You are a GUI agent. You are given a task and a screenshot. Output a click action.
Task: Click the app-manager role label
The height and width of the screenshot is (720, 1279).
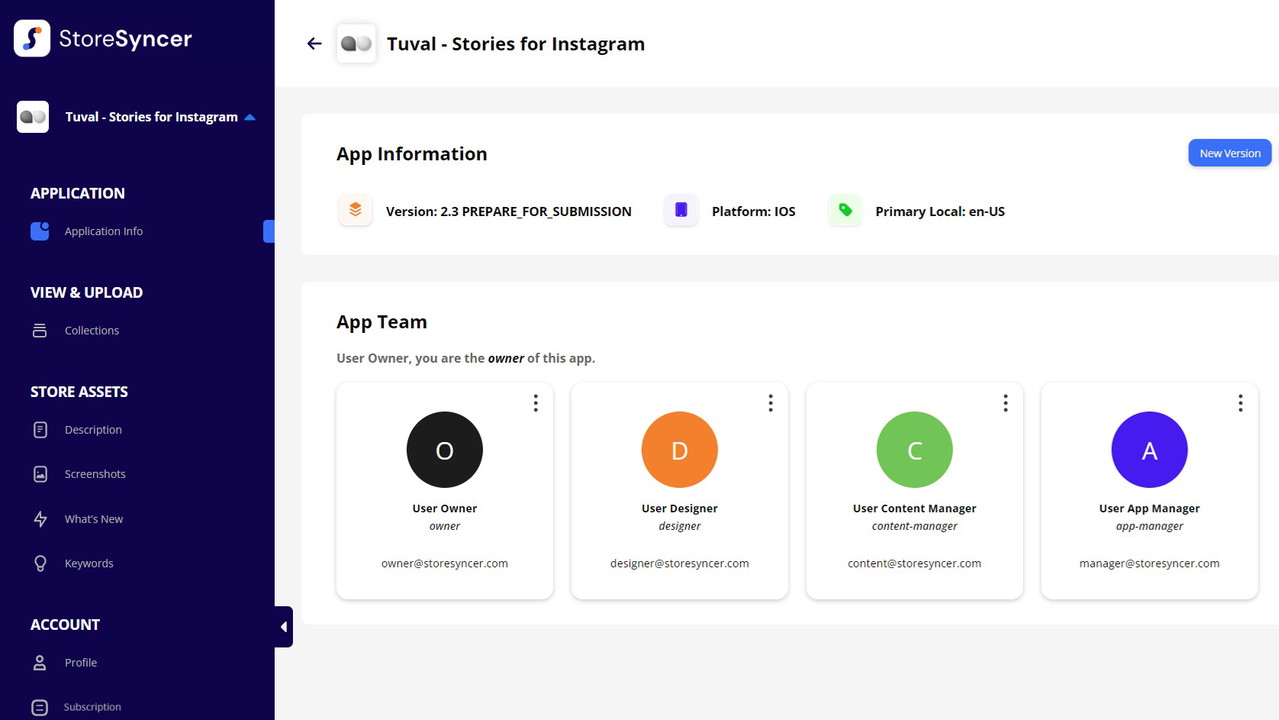[1150, 526]
